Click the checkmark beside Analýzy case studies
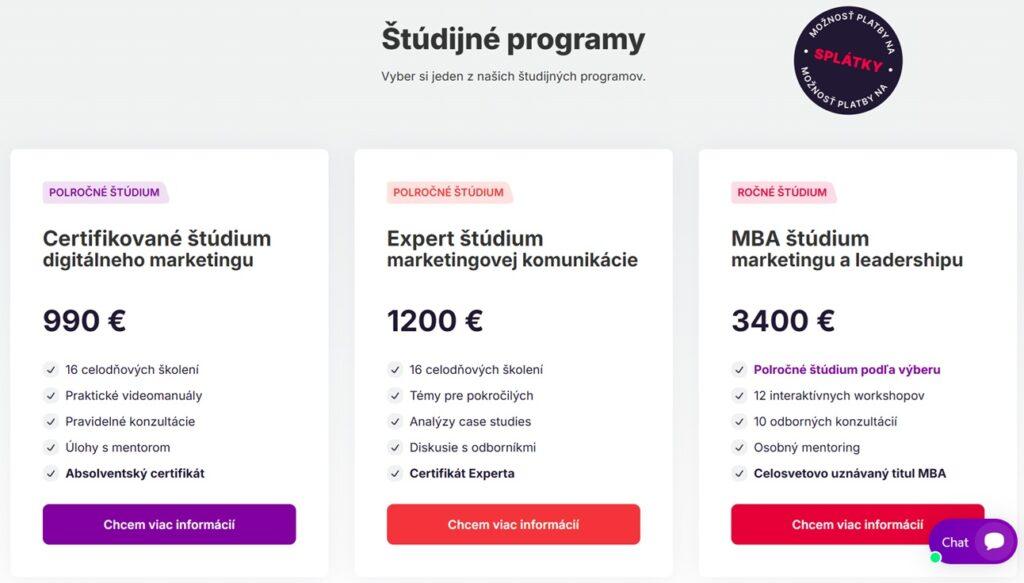The width and height of the screenshot is (1024, 583). coord(394,421)
